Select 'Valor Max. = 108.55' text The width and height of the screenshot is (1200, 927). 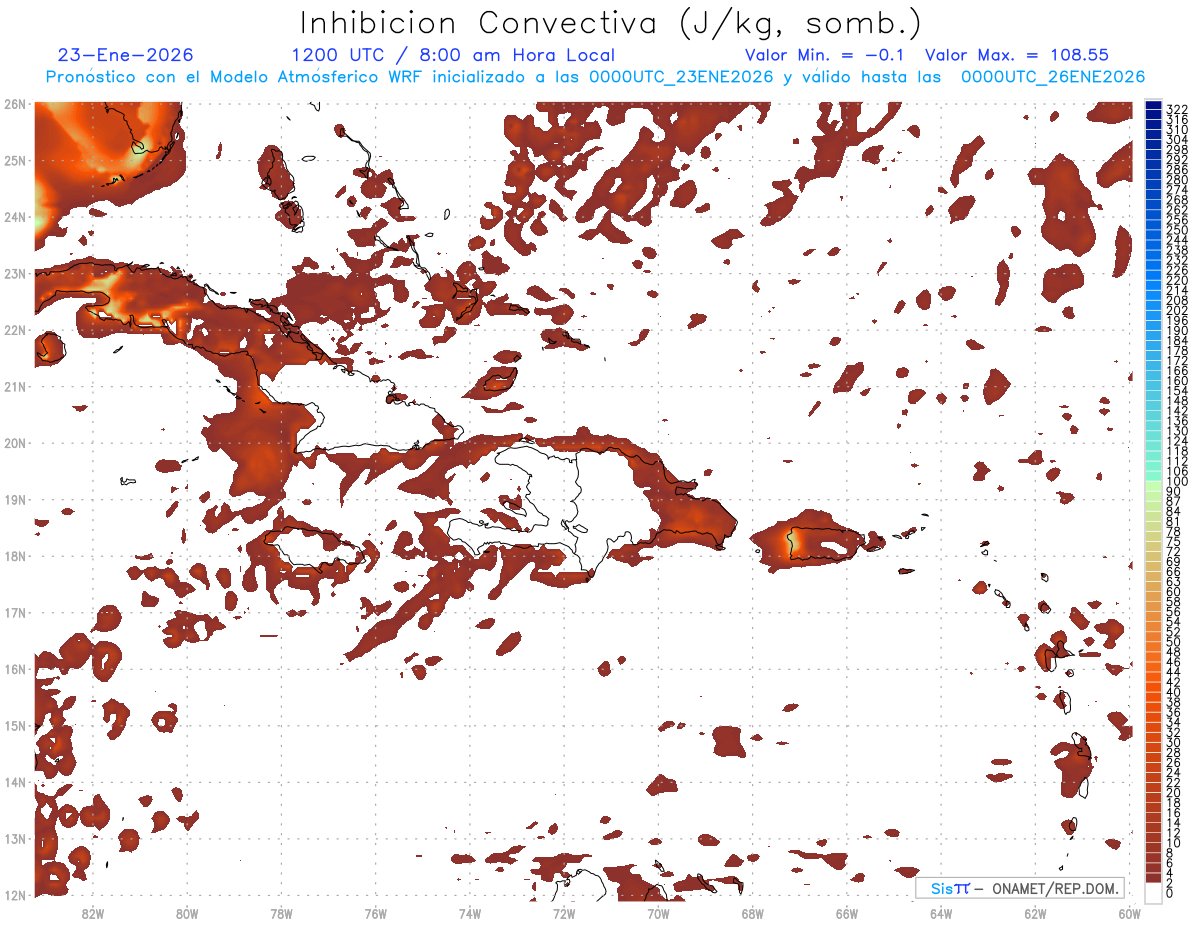[x=1017, y=55]
